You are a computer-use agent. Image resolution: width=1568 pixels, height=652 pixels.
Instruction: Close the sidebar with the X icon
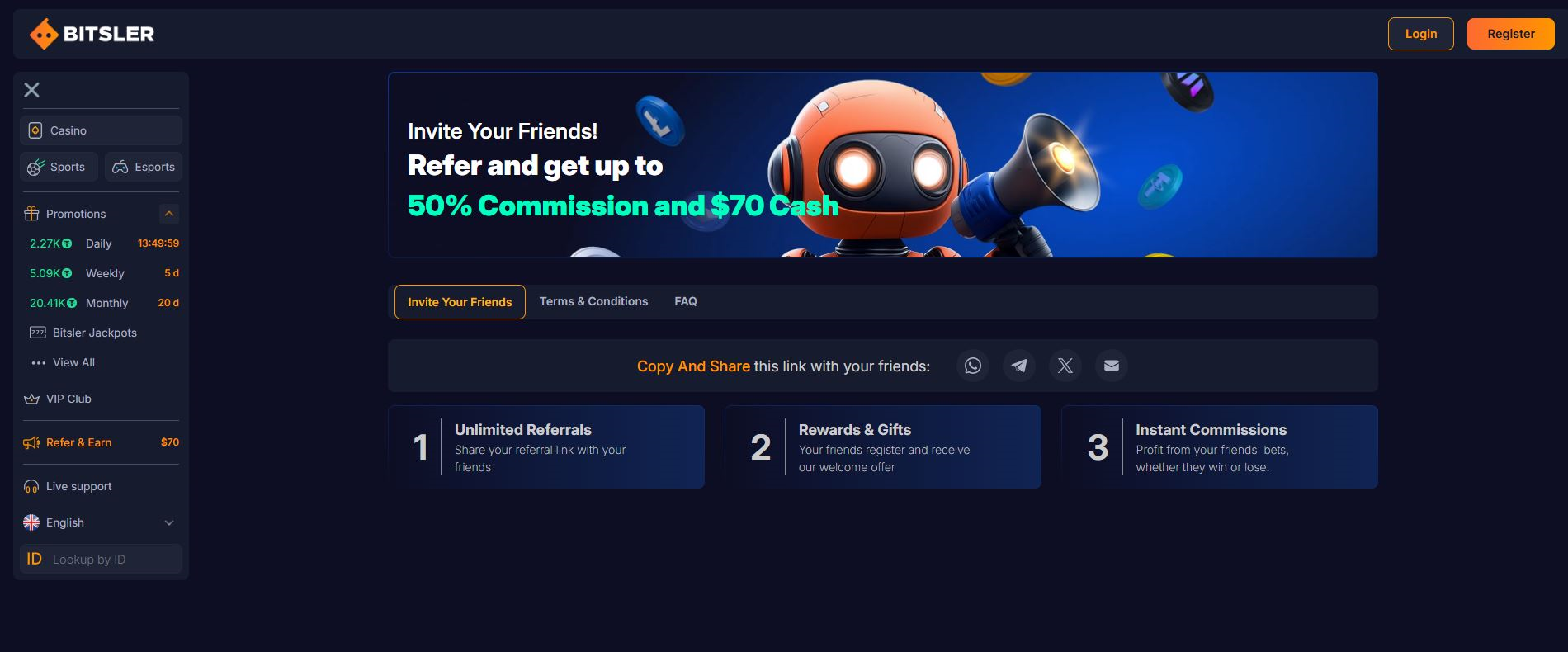[x=32, y=90]
